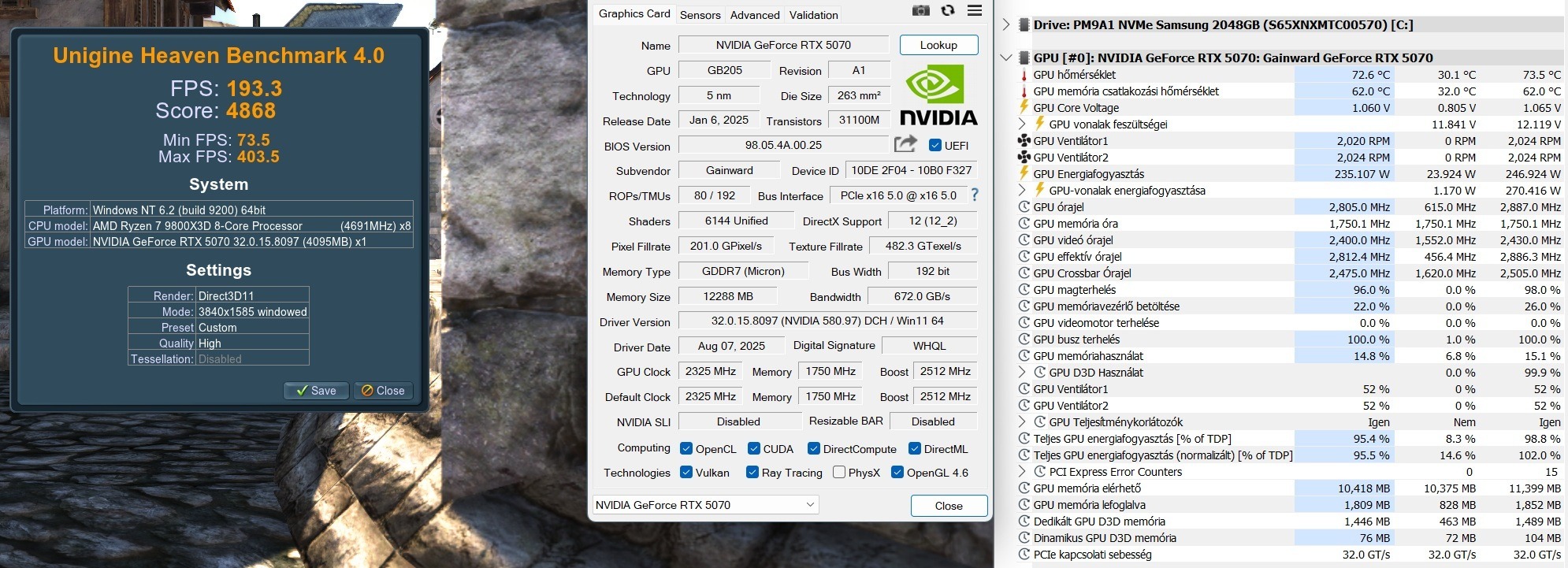This screenshot has height=568, width=1568.
Task: Close the Heaven Benchmark results dialog
Action: pos(382,391)
